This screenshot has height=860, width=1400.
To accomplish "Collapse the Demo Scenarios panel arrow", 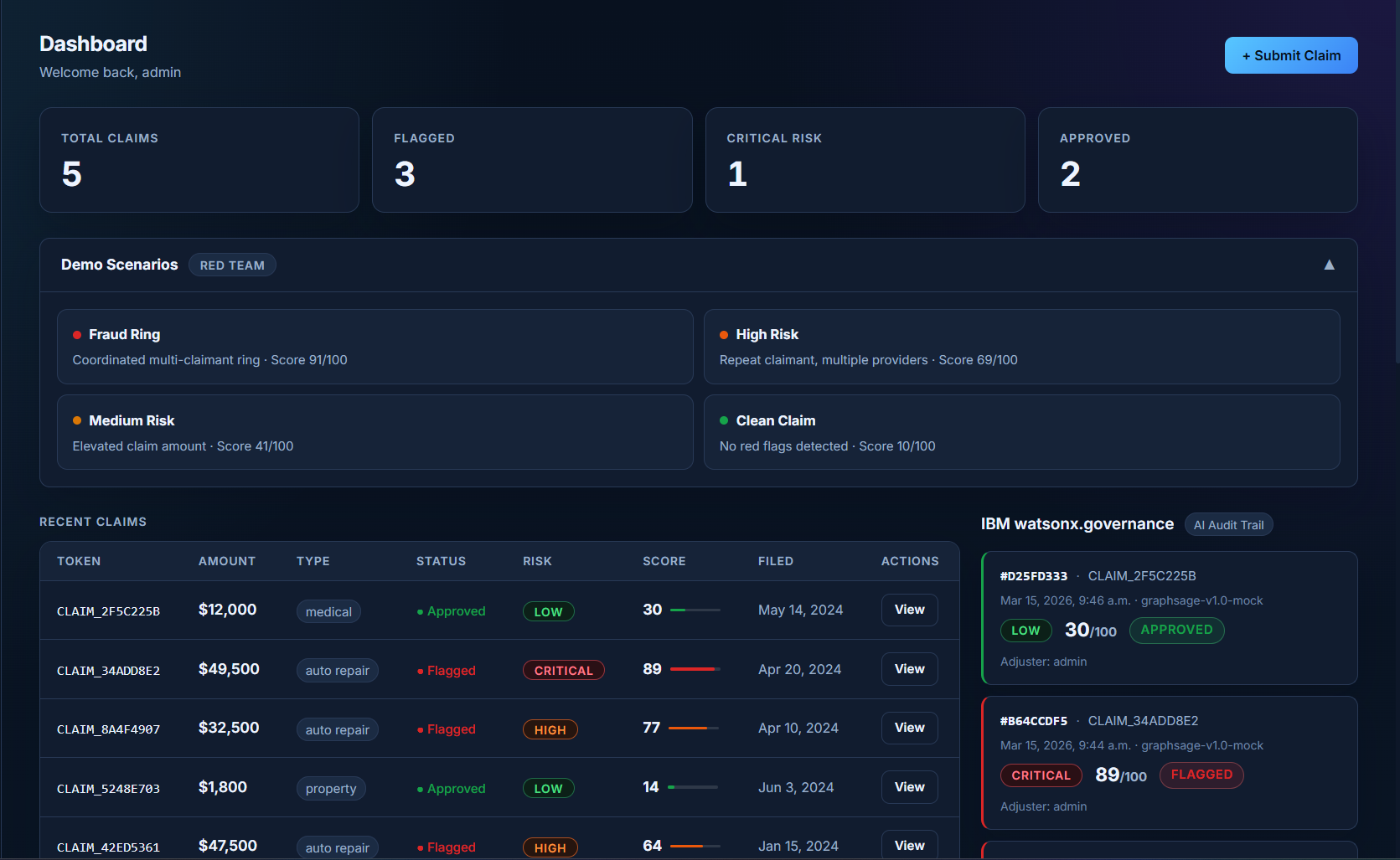I will click(1329, 265).
